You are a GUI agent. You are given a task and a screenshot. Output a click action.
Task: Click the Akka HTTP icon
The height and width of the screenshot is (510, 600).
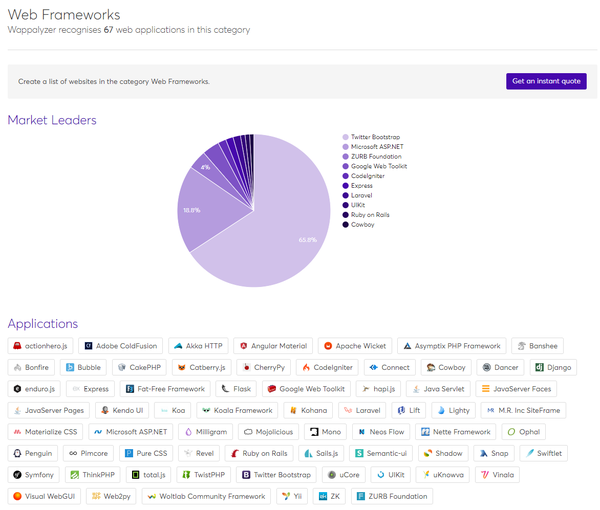(x=178, y=346)
